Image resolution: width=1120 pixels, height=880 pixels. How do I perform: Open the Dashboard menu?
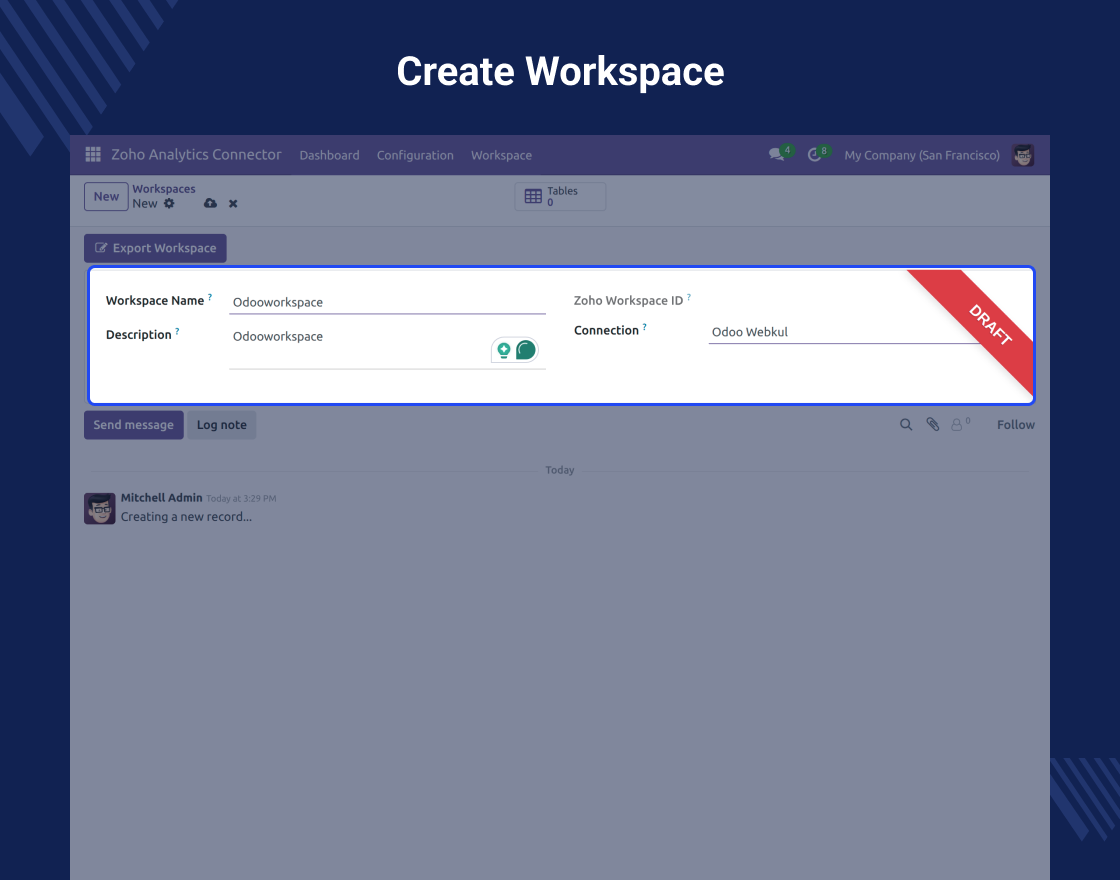329,155
